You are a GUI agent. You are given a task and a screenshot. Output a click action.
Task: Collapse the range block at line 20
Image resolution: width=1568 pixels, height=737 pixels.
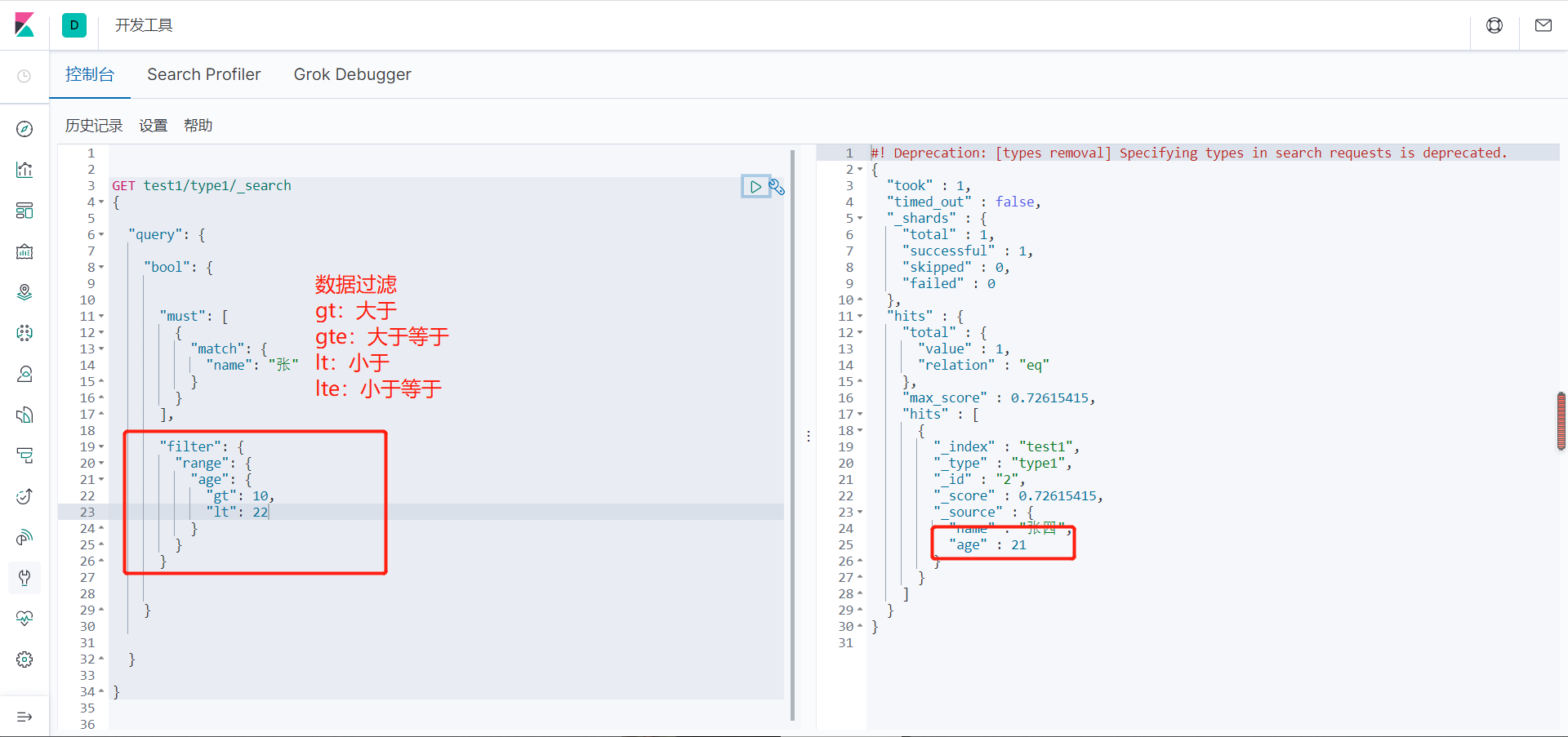[101, 464]
